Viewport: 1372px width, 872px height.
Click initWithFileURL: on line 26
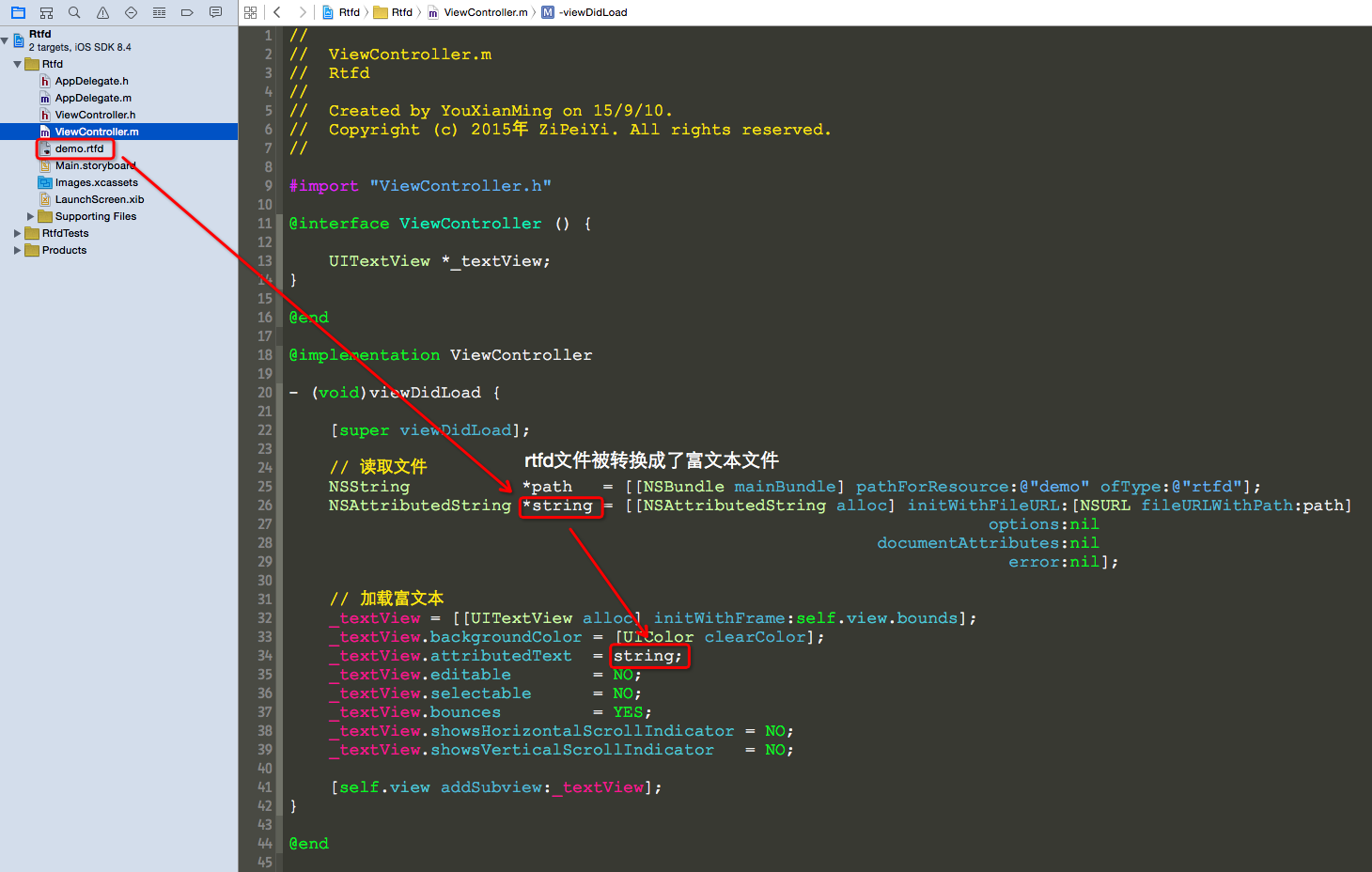988,506
